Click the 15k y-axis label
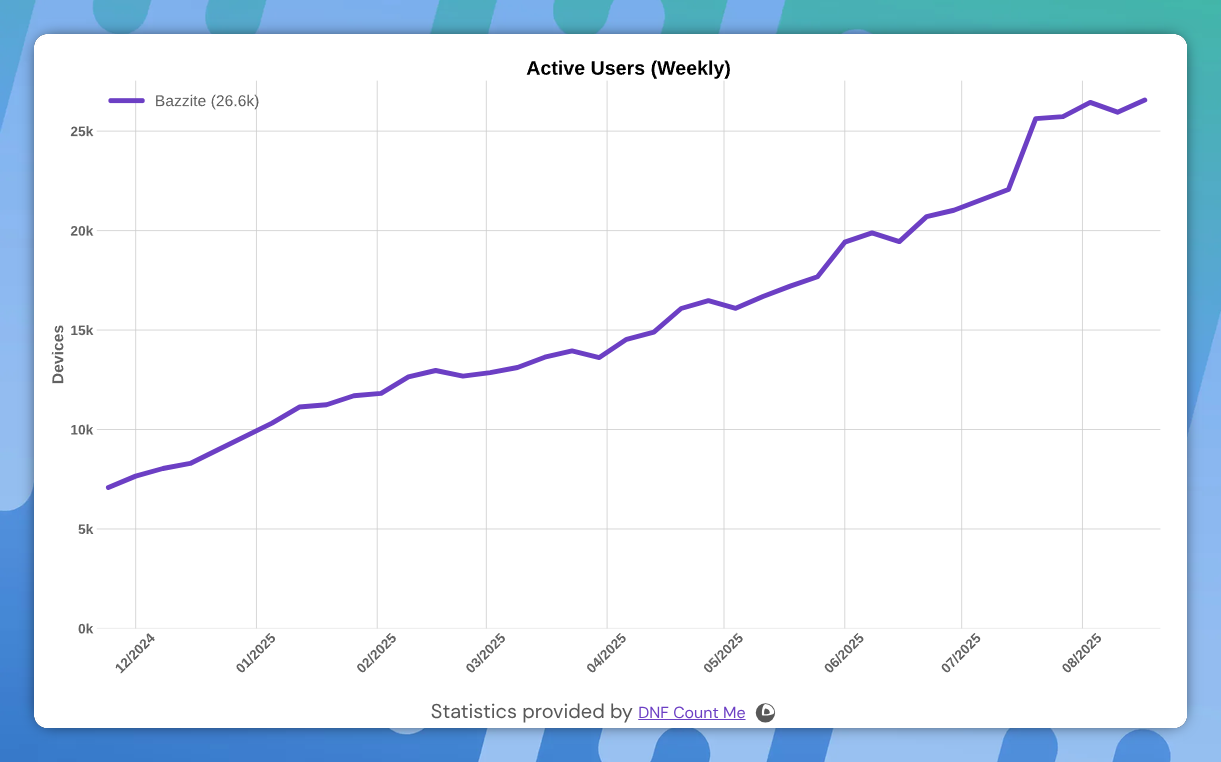This screenshot has width=1221, height=762. (x=81, y=330)
